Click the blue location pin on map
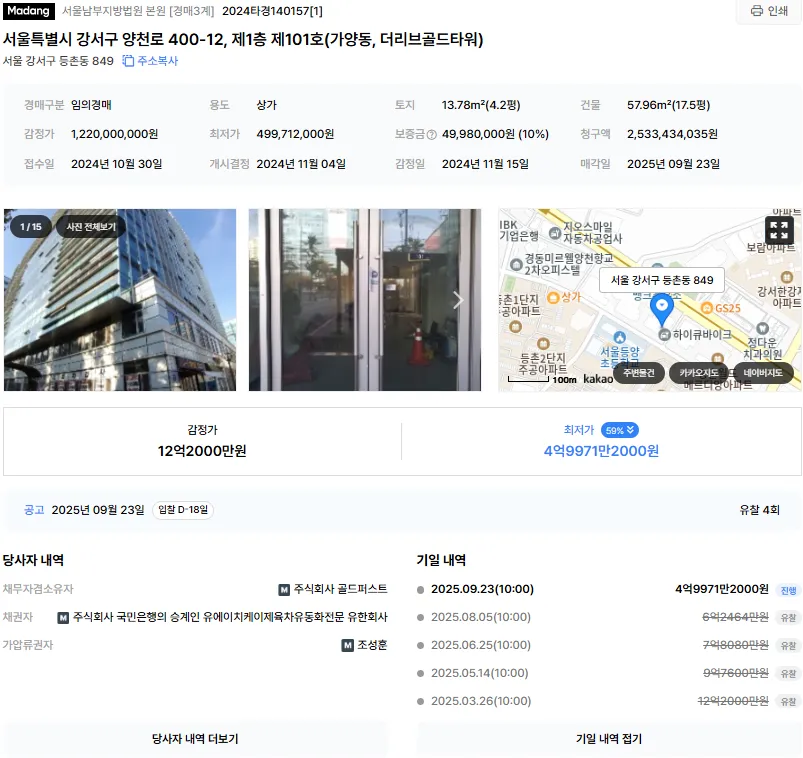Image resolution: width=803 pixels, height=758 pixels. (x=662, y=309)
